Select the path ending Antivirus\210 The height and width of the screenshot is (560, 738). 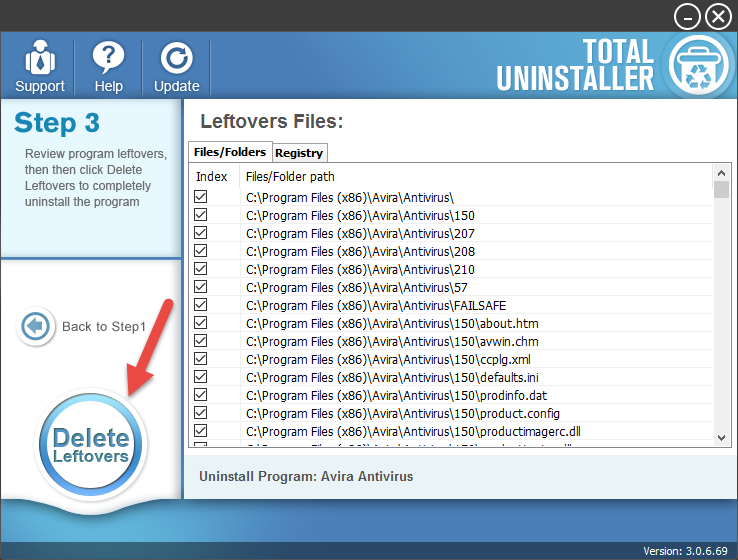(x=360, y=270)
